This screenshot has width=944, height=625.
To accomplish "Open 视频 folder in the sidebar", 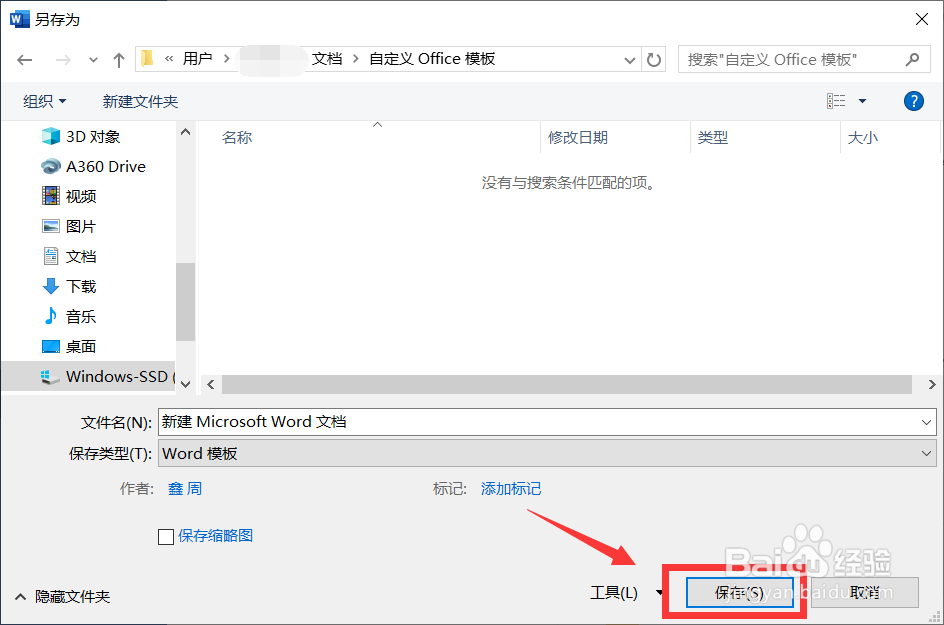I will pos(81,196).
